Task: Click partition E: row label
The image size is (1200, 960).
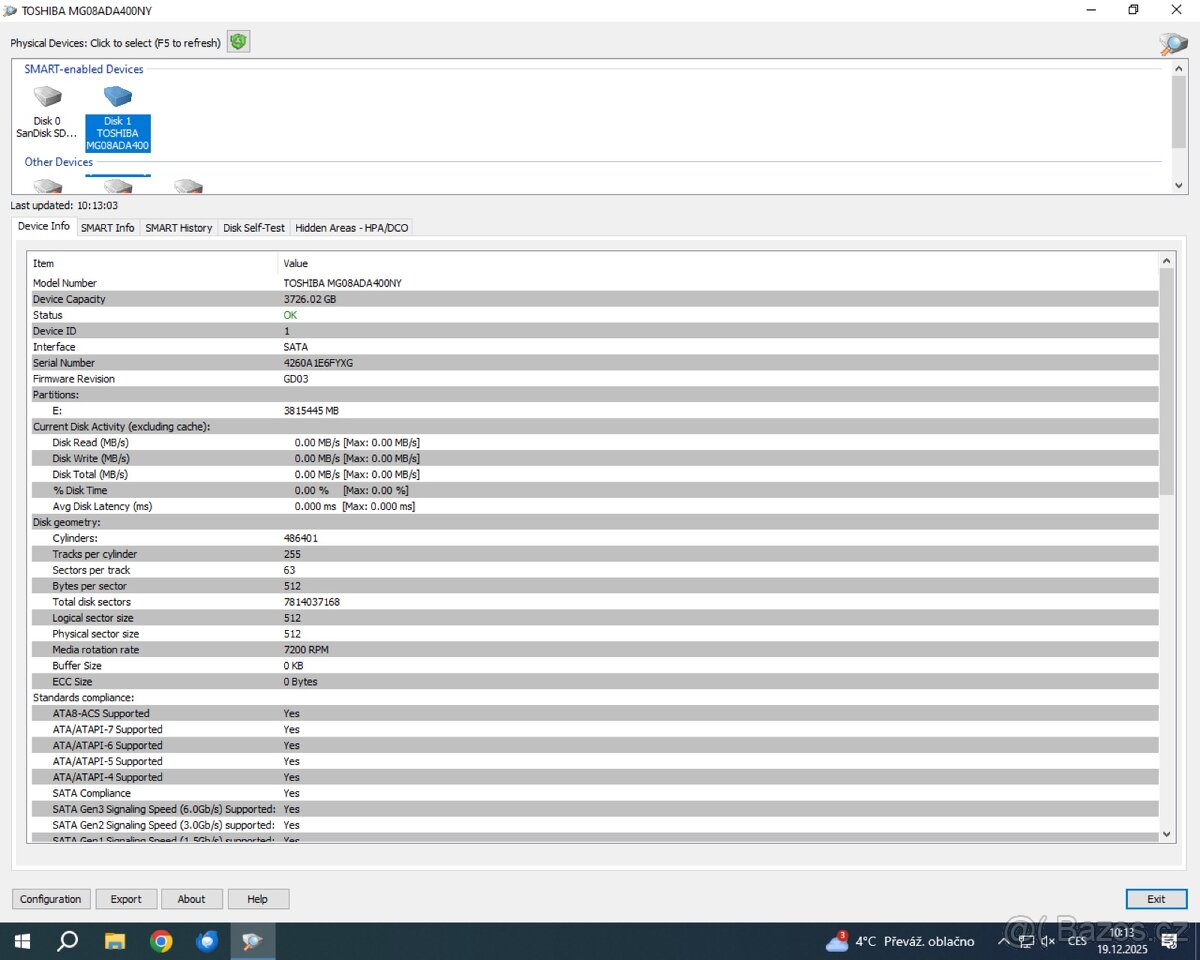Action: click(x=57, y=411)
